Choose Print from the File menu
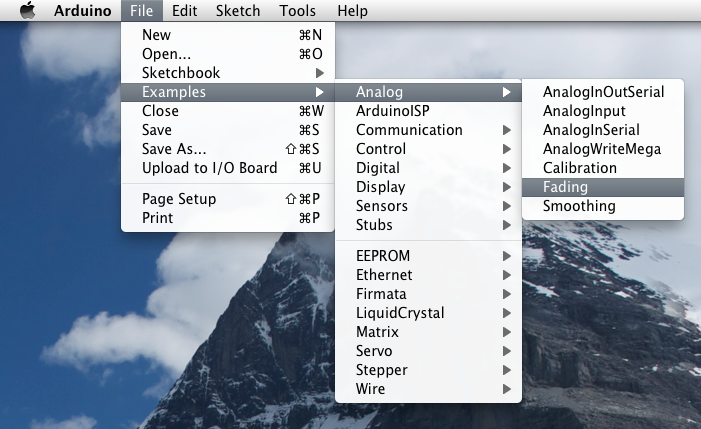Image resolution: width=701 pixels, height=429 pixels. pos(228,218)
